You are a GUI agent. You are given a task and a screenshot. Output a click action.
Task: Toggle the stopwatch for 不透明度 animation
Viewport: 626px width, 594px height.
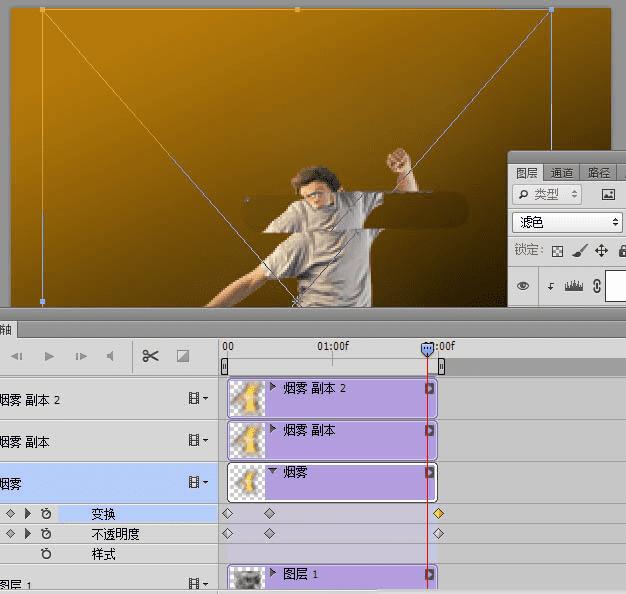click(46, 534)
